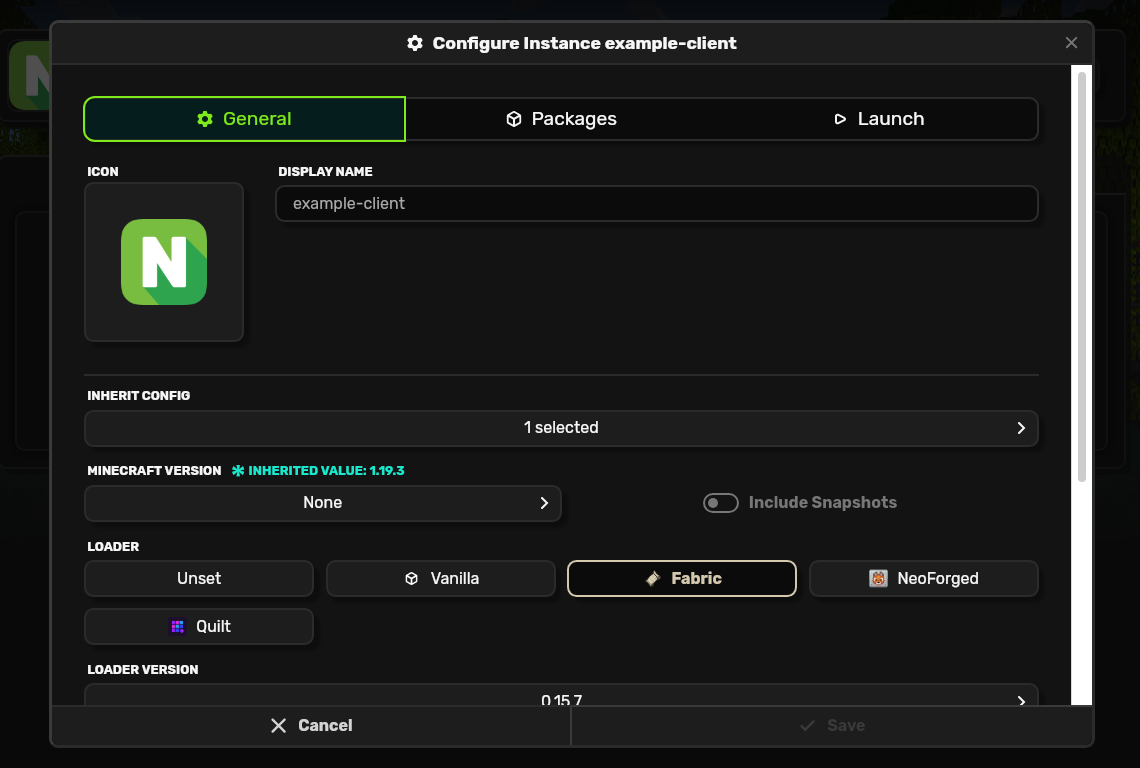Click the play icon on the Launch tab

coord(840,119)
